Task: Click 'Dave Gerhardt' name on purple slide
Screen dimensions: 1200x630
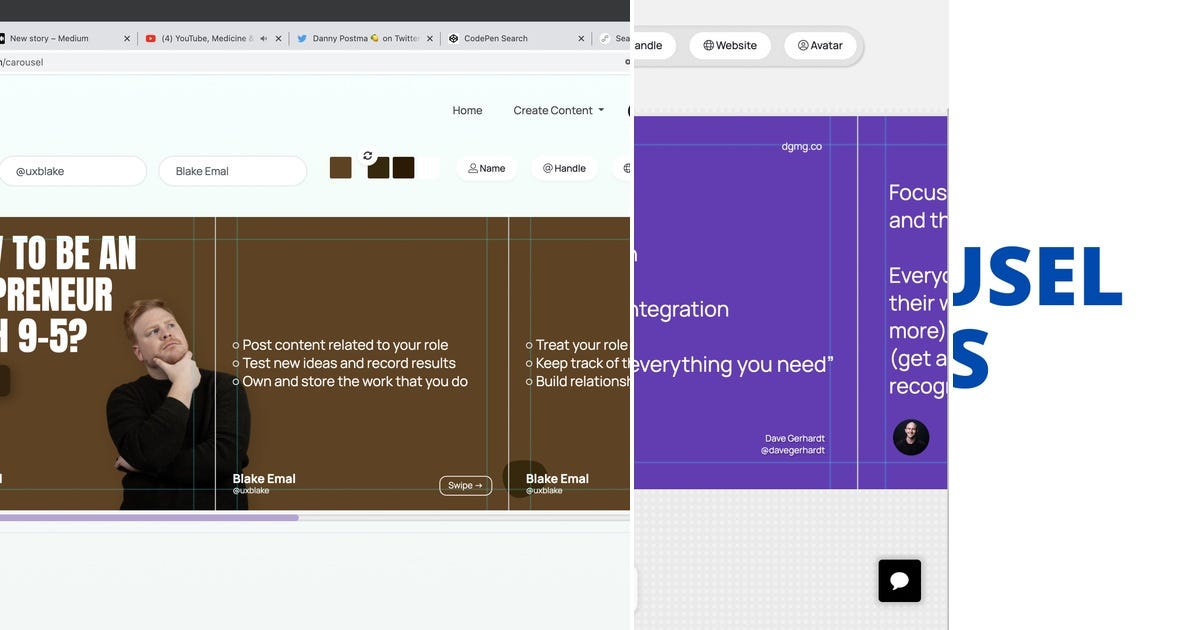Action: click(x=795, y=438)
